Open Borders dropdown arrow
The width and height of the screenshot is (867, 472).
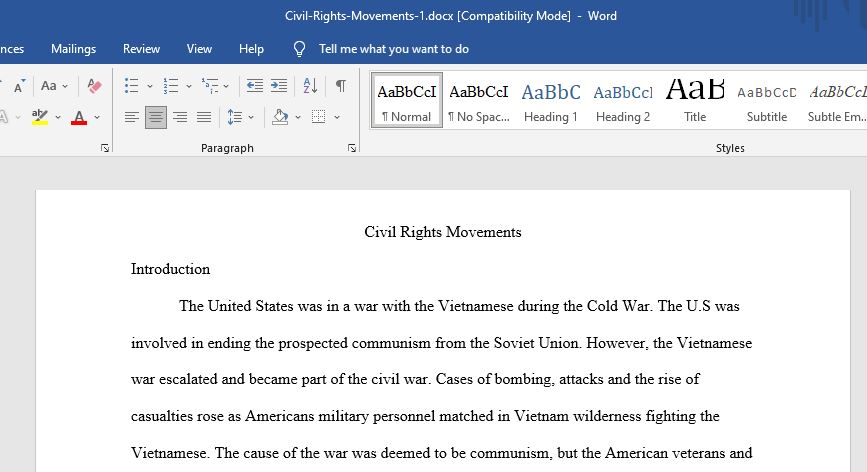[x=337, y=117]
